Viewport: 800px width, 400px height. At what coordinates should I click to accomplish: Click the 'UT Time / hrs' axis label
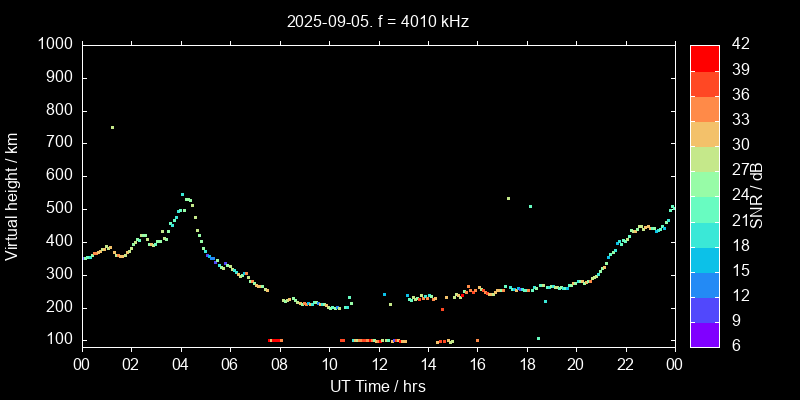coord(378,386)
